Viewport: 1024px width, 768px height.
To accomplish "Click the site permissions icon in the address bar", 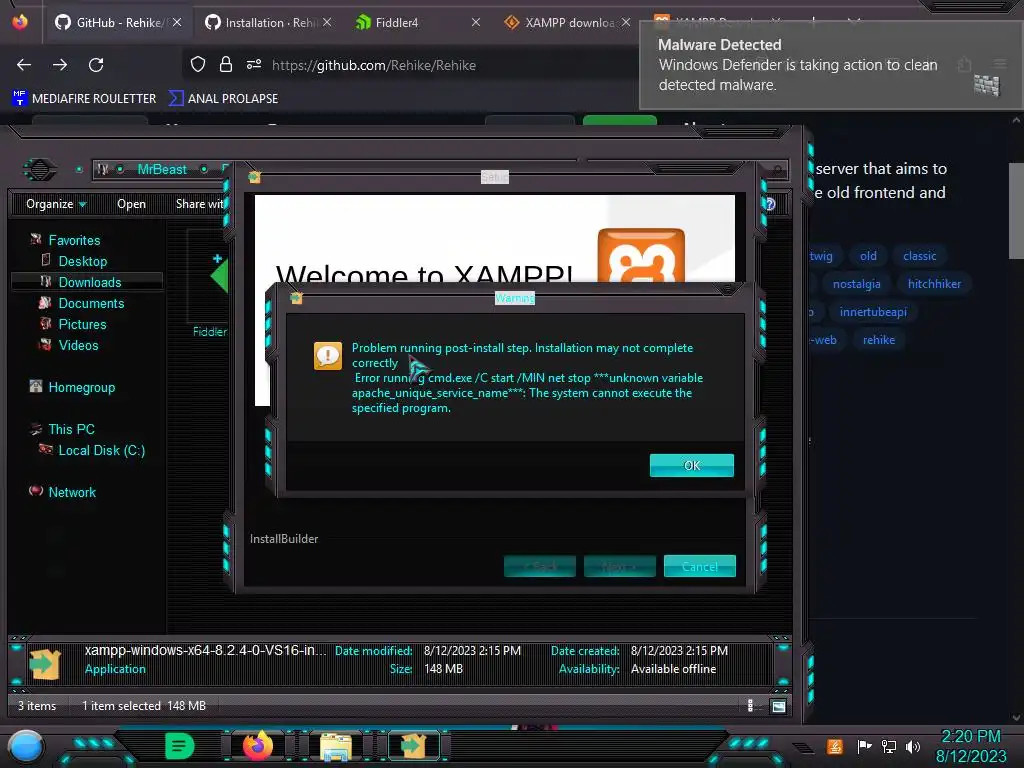I will pyautogui.click(x=254, y=64).
